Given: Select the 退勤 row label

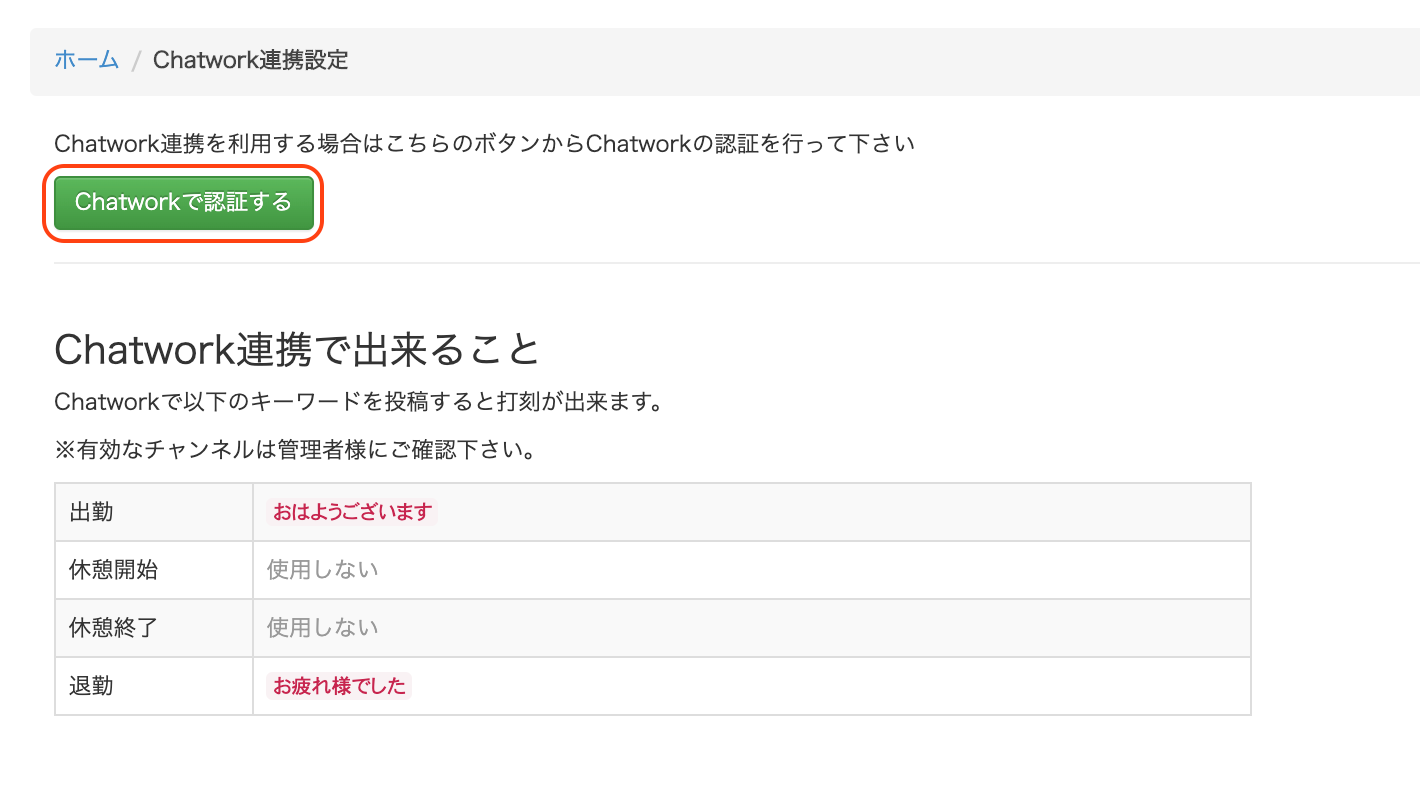Looking at the screenshot, I should (x=91, y=686).
